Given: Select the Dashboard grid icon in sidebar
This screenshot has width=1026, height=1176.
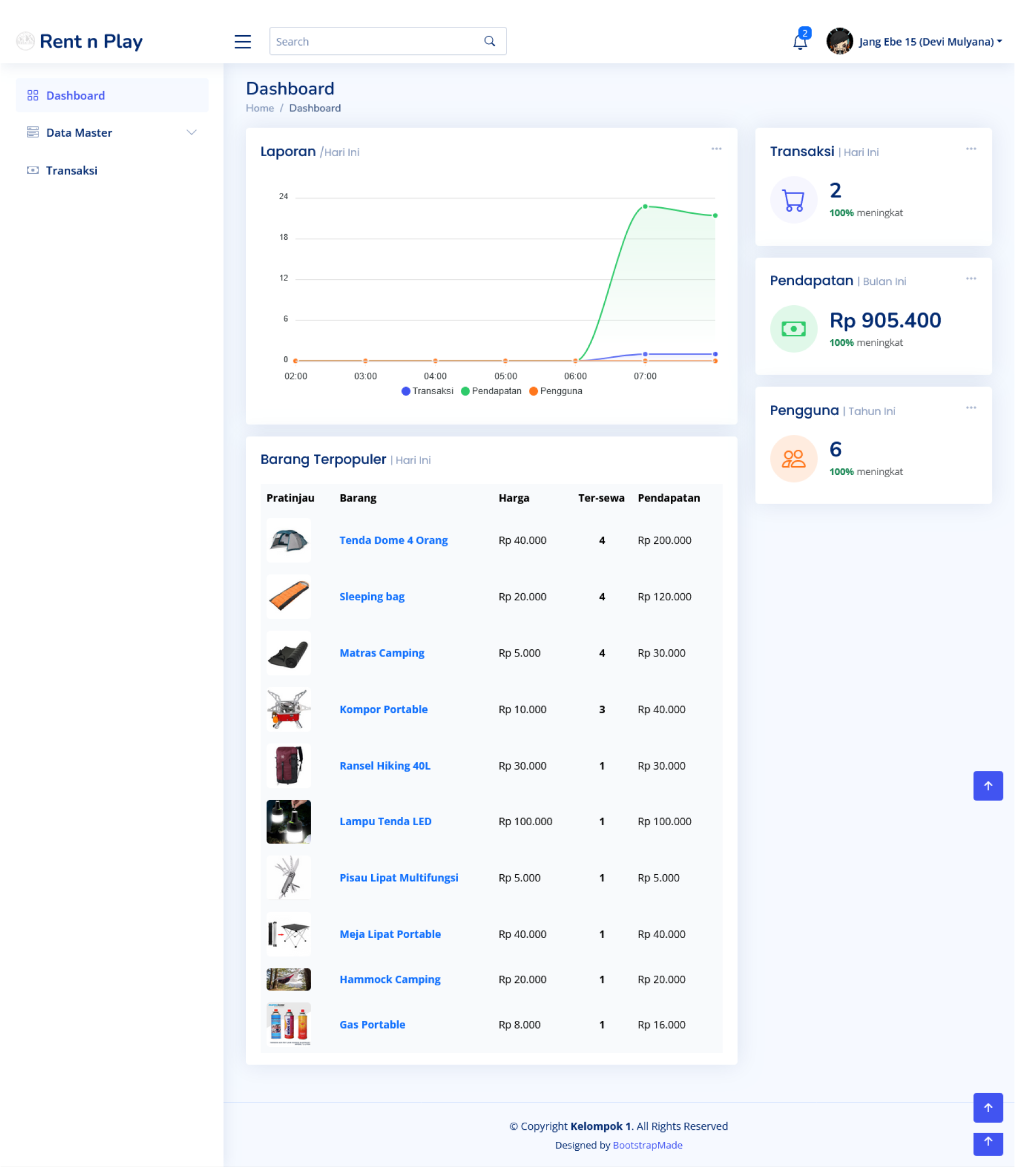Looking at the screenshot, I should pos(32,95).
